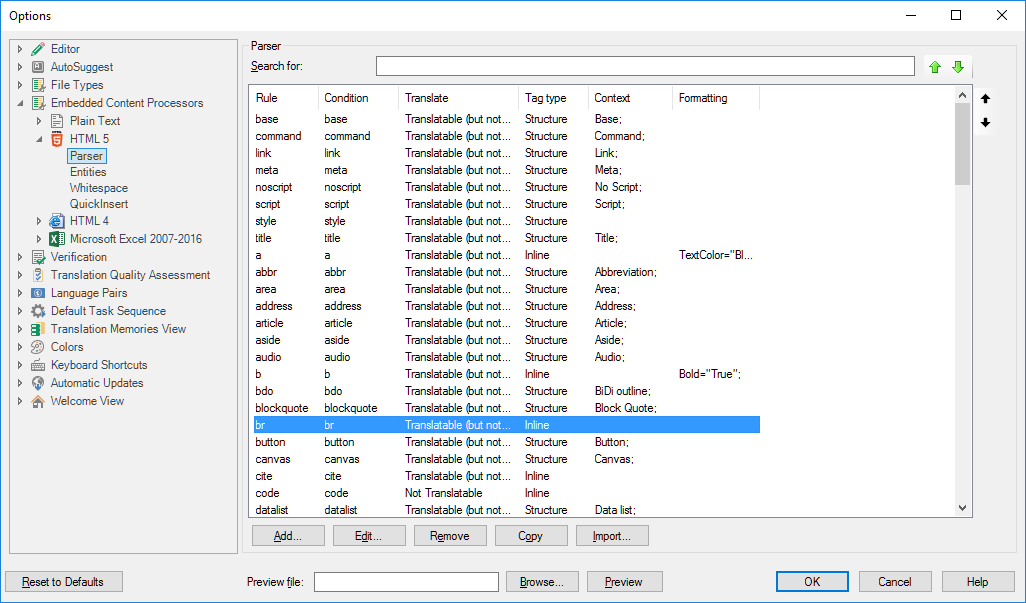Select the Parser tree item

pos(86,156)
